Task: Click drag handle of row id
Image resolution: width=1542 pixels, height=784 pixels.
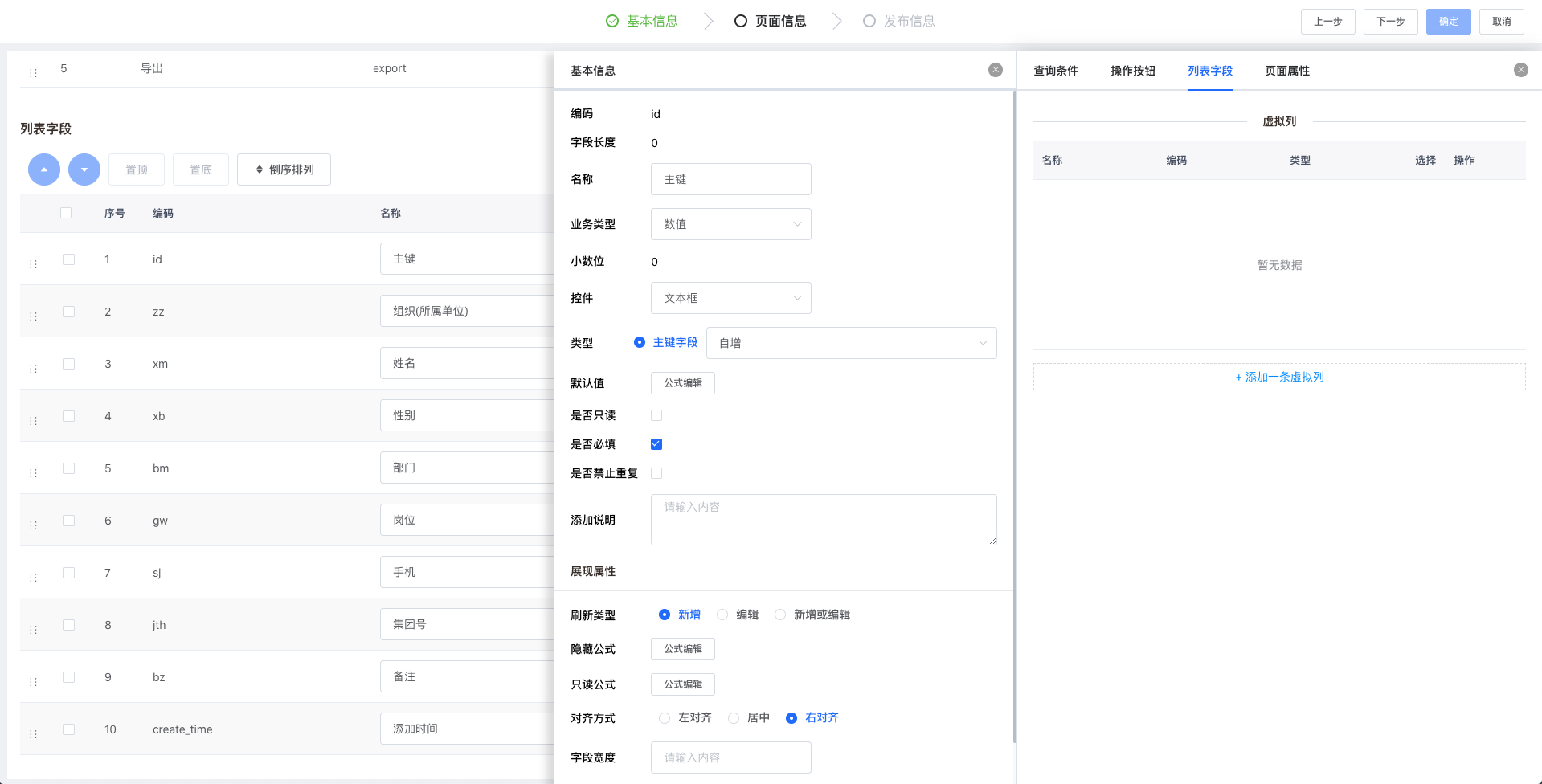Action: (33, 263)
